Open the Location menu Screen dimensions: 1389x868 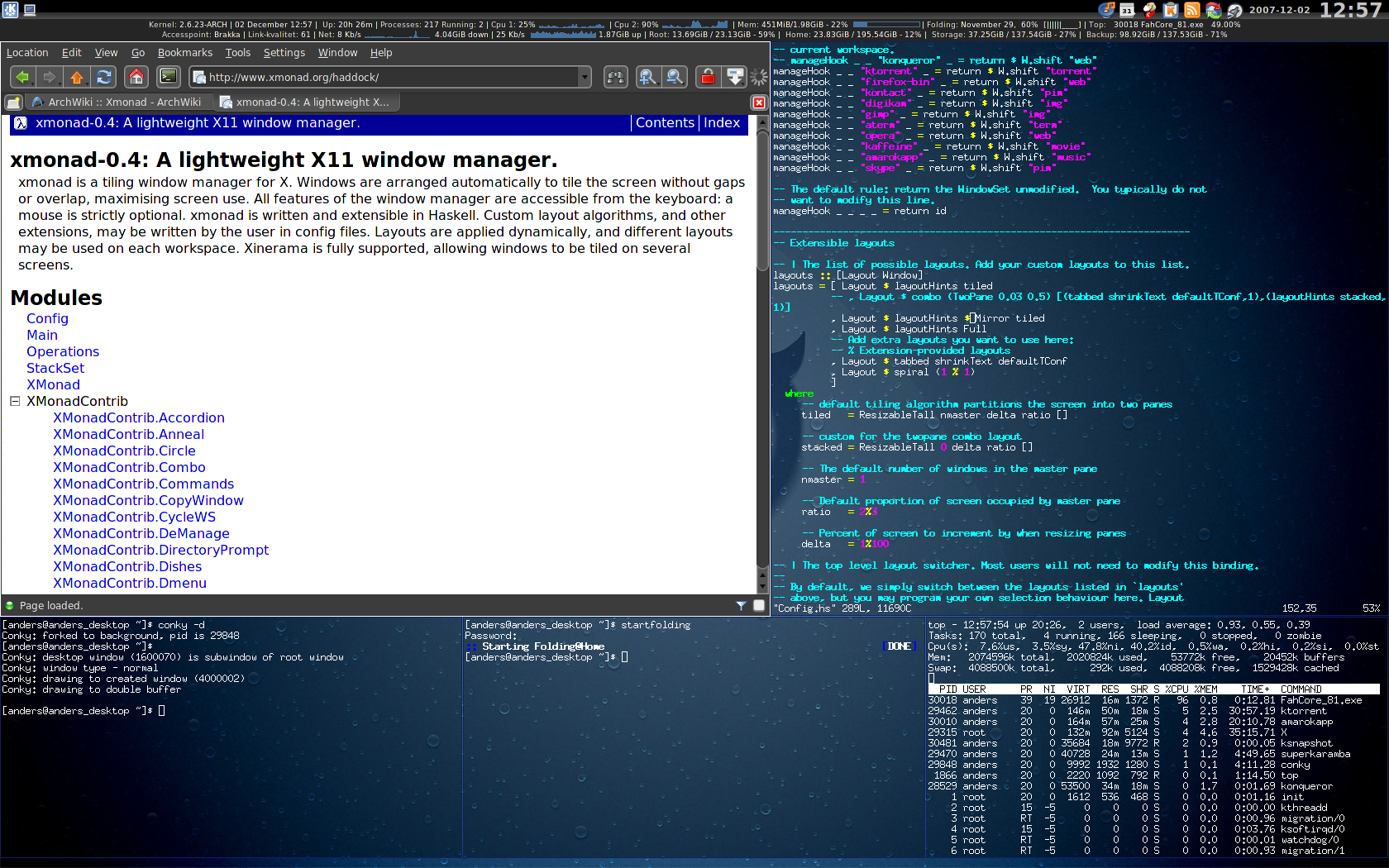(x=27, y=52)
